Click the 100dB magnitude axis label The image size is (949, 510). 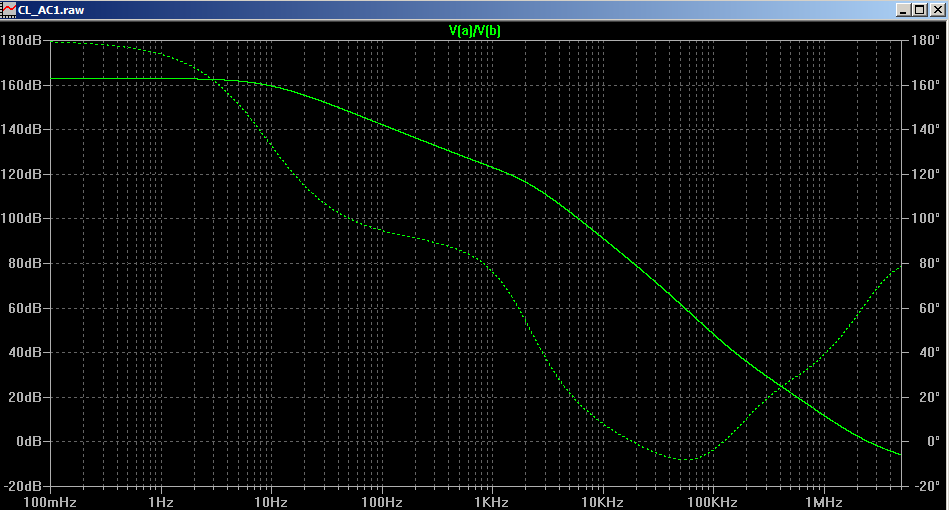pyautogui.click(x=21, y=218)
